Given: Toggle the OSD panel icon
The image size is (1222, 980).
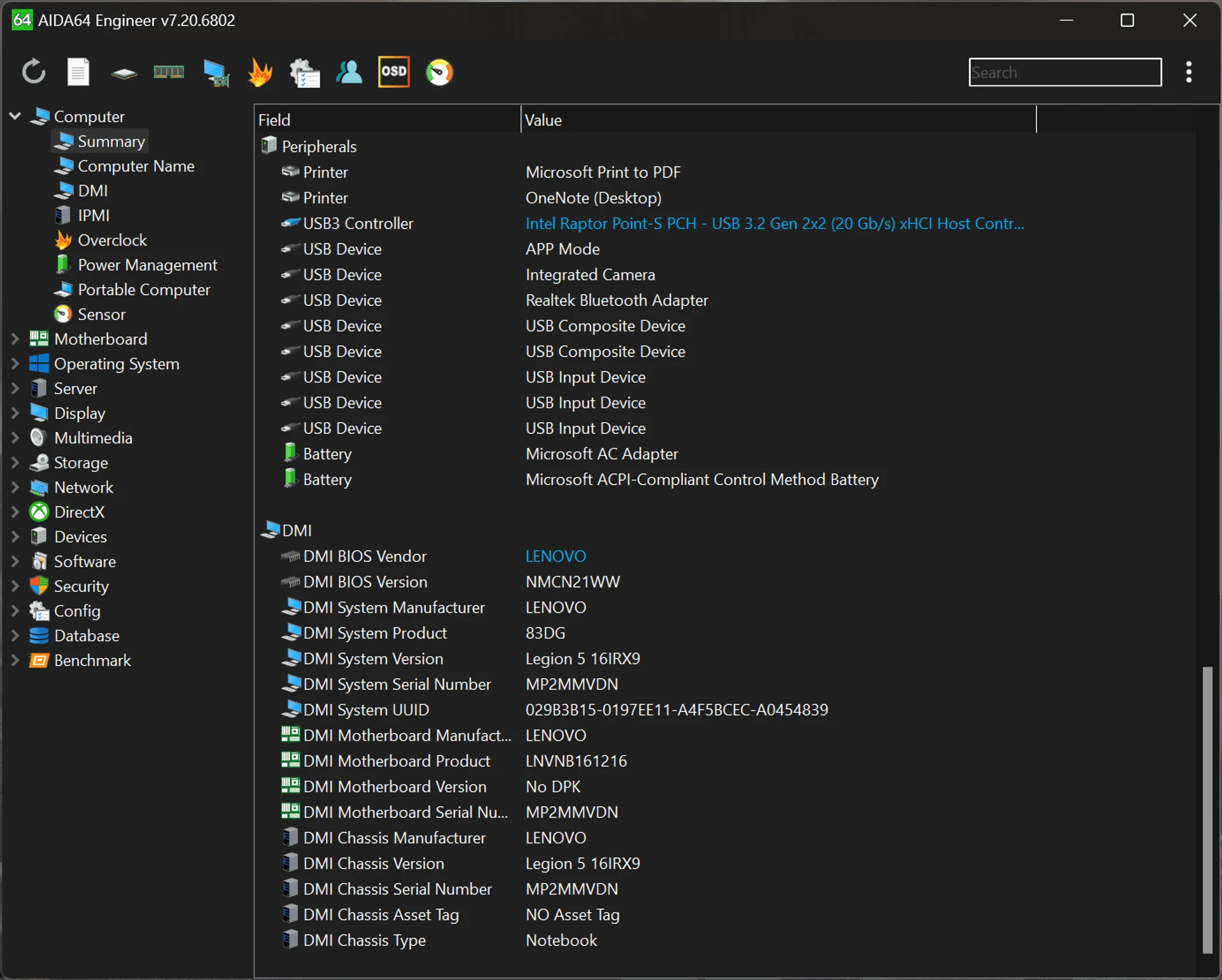Looking at the screenshot, I should point(393,71).
